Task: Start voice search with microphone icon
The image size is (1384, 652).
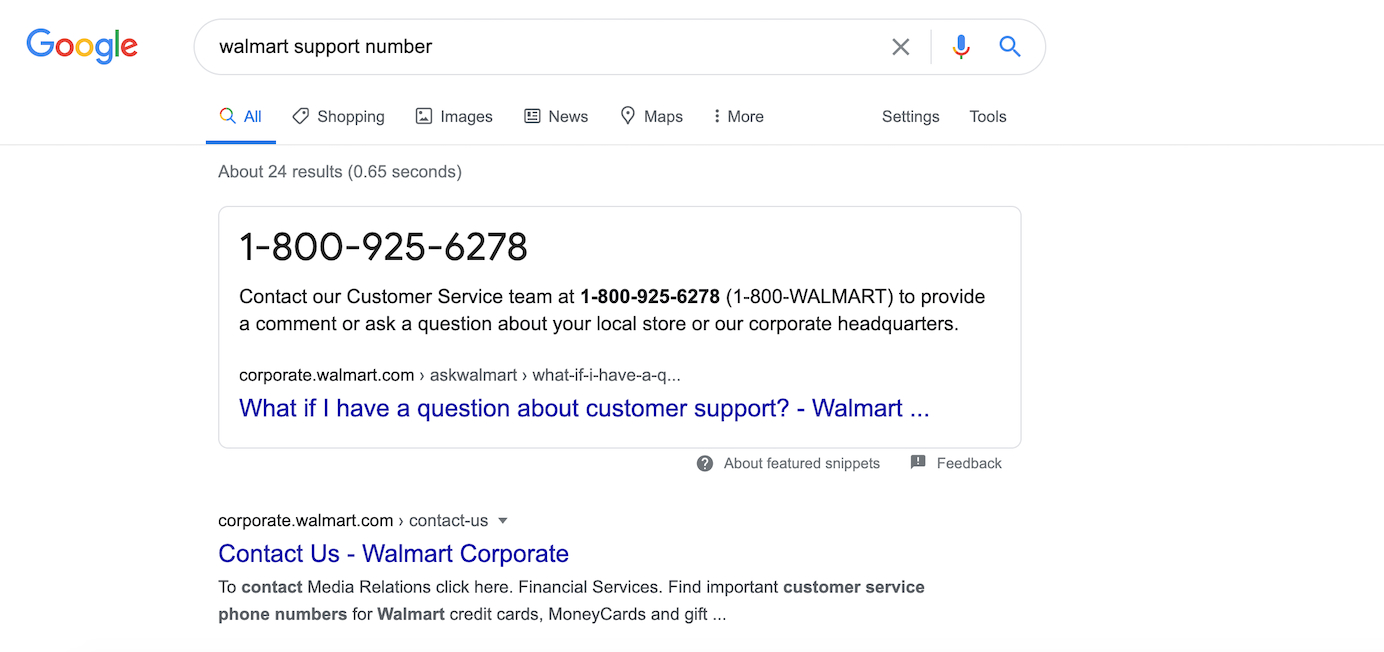Action: tap(961, 47)
